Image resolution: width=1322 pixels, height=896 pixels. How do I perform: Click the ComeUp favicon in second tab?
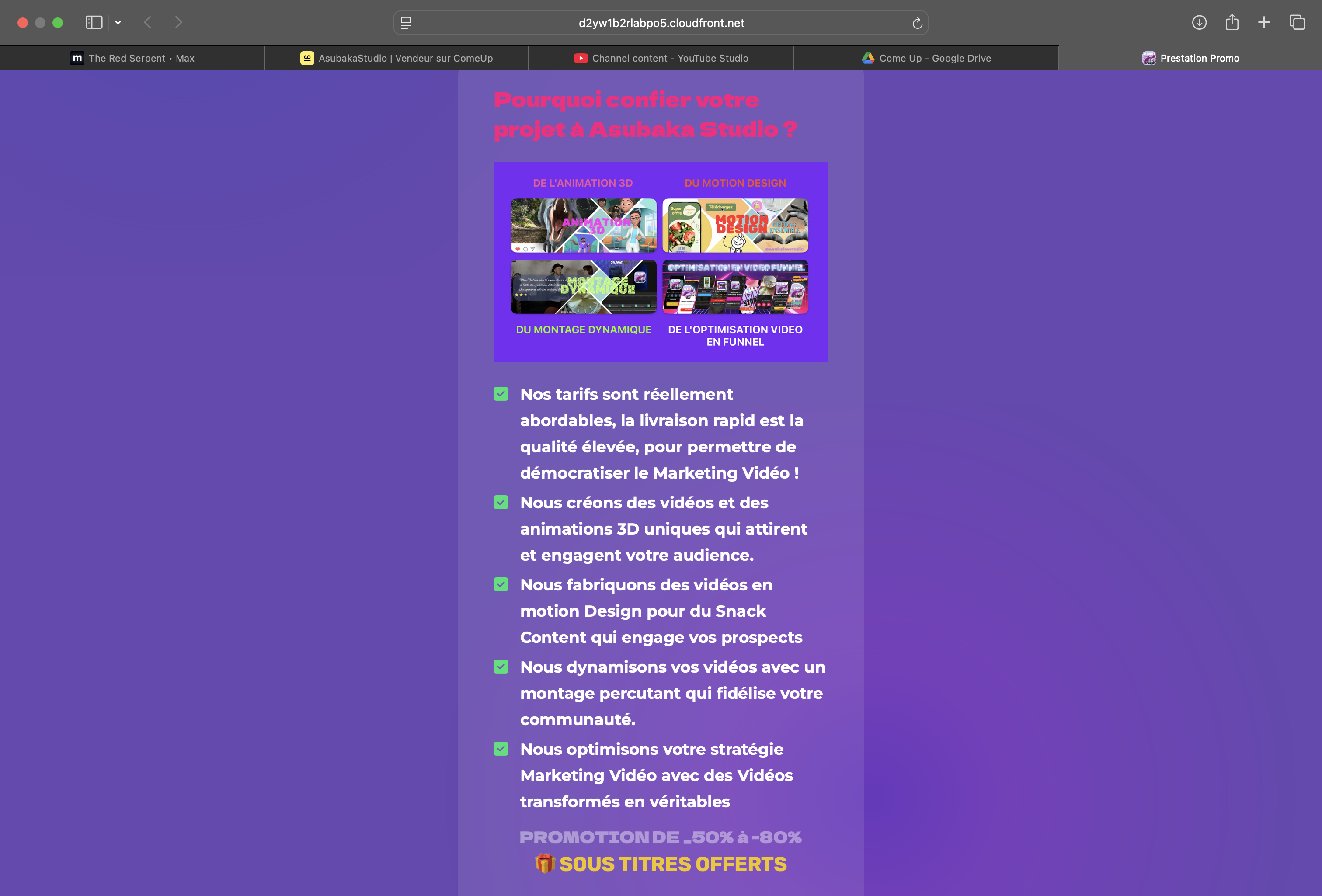[x=307, y=58]
